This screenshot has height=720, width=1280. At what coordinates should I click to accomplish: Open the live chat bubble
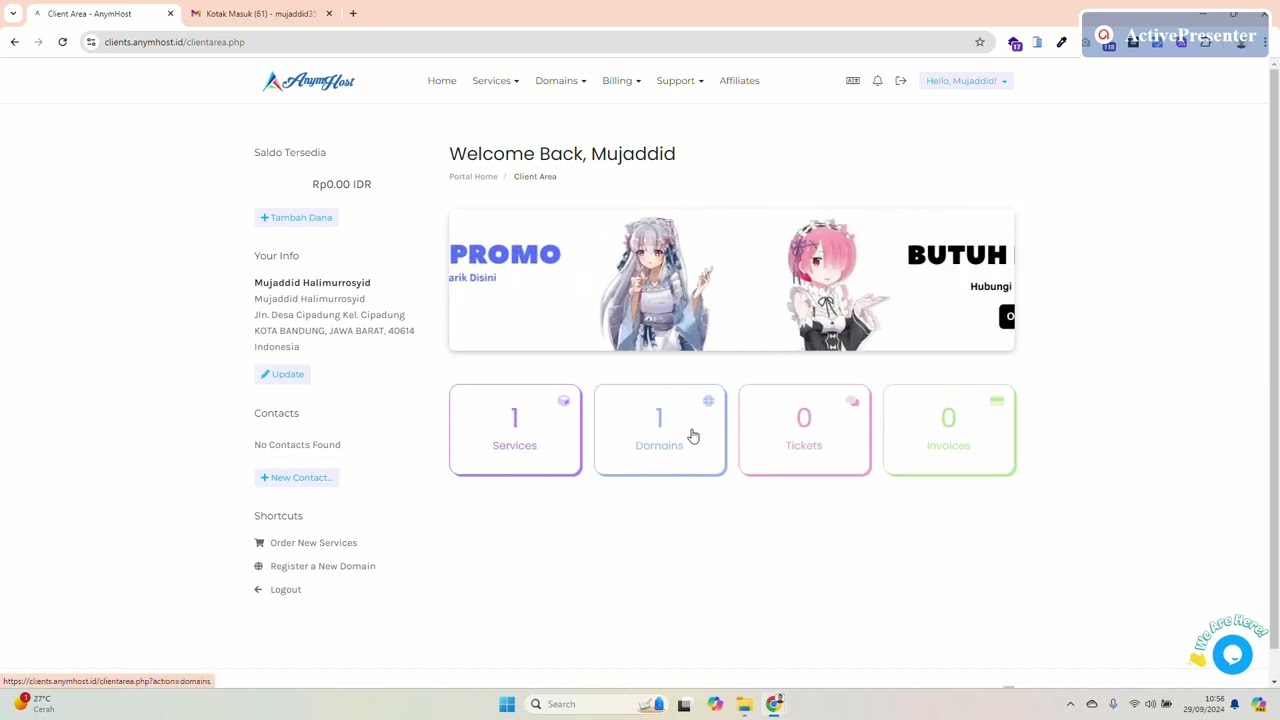1232,654
